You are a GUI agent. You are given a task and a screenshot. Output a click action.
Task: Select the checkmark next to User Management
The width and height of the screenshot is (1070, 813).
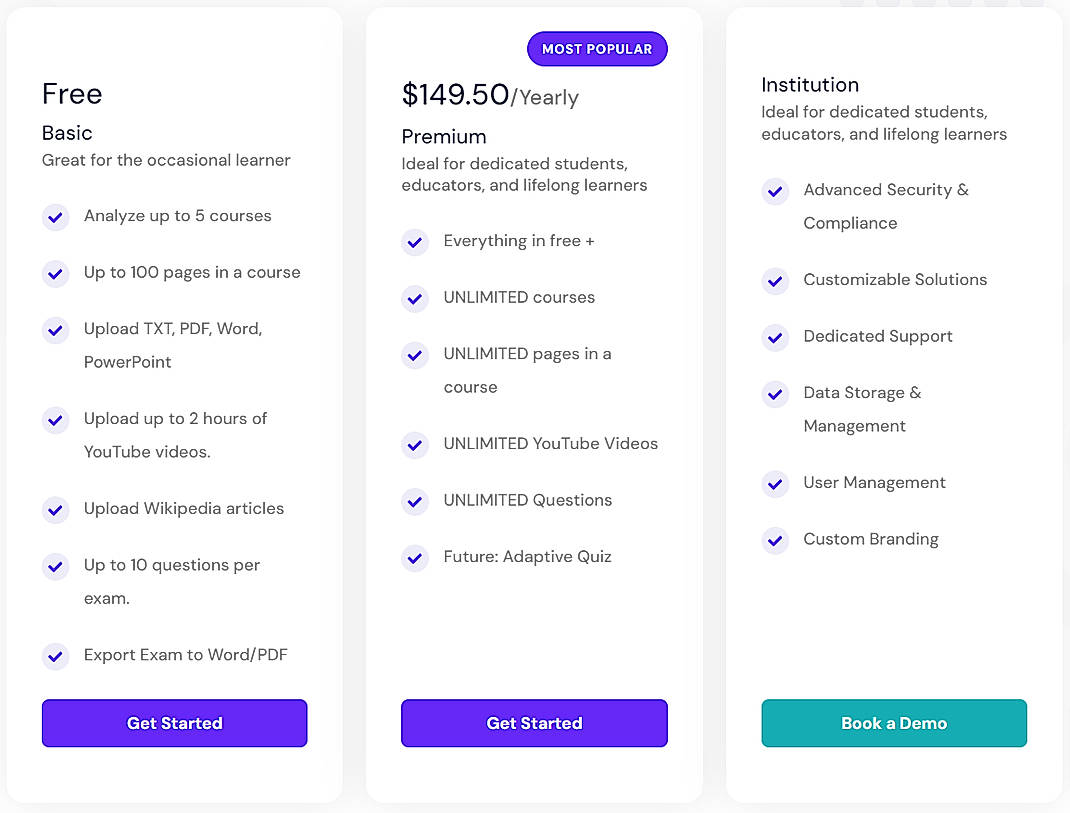775,484
